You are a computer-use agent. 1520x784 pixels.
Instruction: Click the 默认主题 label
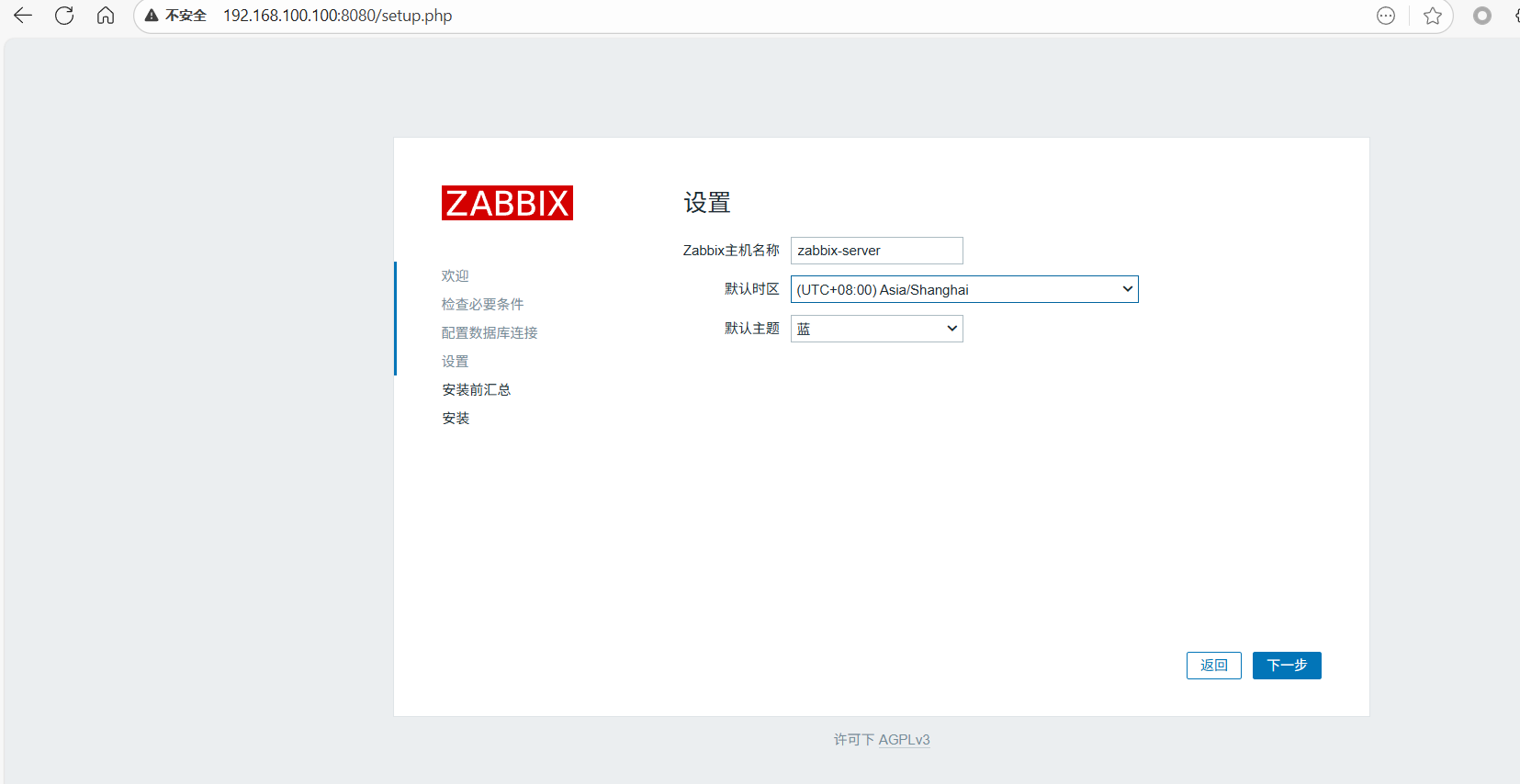coord(751,329)
